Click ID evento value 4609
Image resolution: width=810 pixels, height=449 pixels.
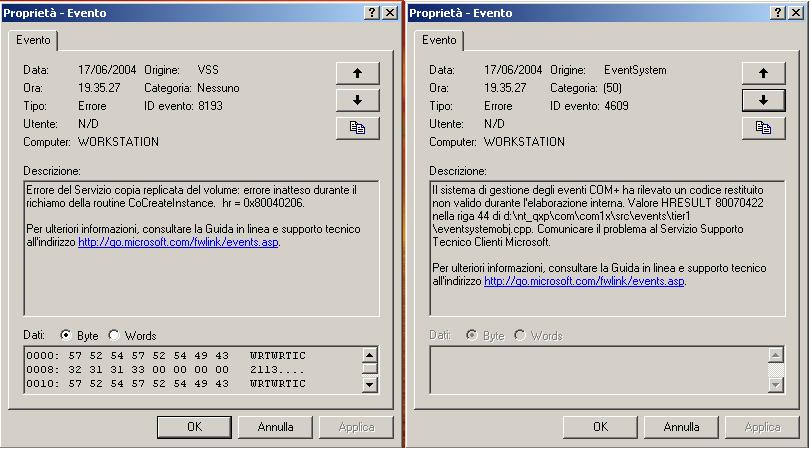(x=616, y=106)
